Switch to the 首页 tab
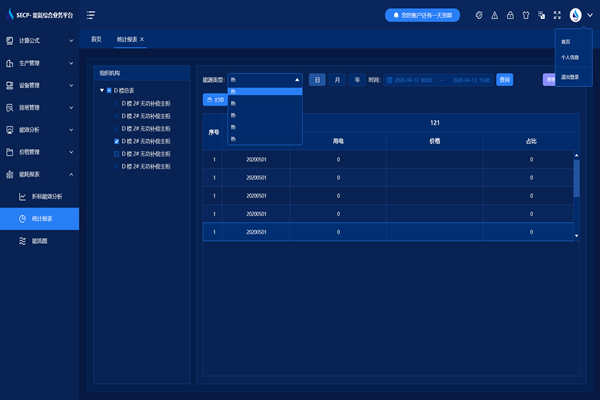Viewport: 600px width, 400px height. coord(97,38)
